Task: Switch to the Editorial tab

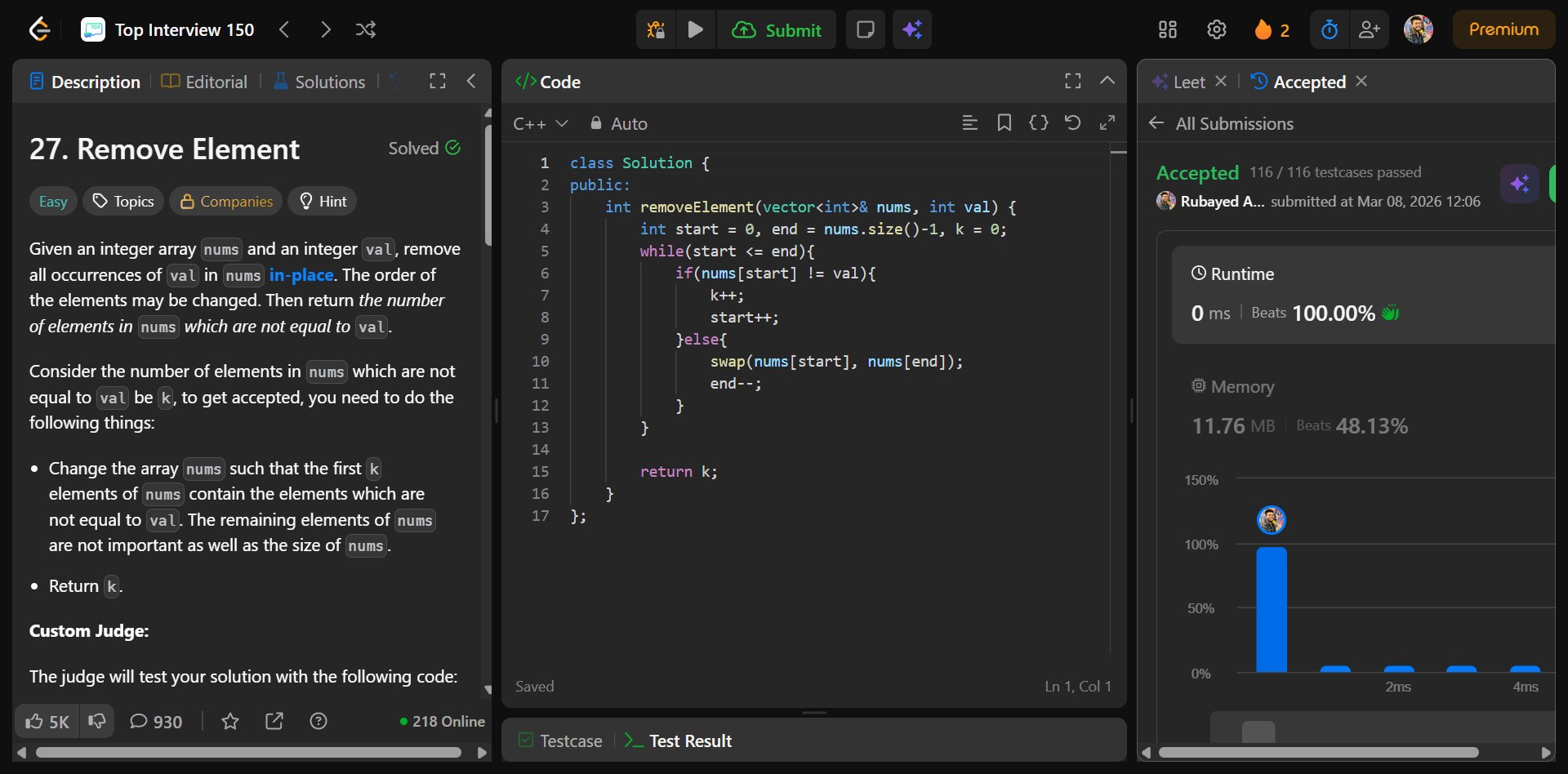Action: [x=205, y=82]
